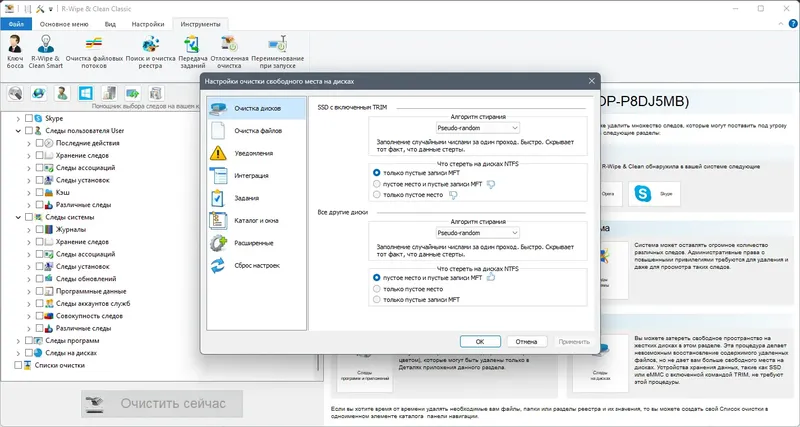This screenshot has height=427, width=800.
Task: Select other disks option только пустые записи MFT
Action: pos(377,299)
